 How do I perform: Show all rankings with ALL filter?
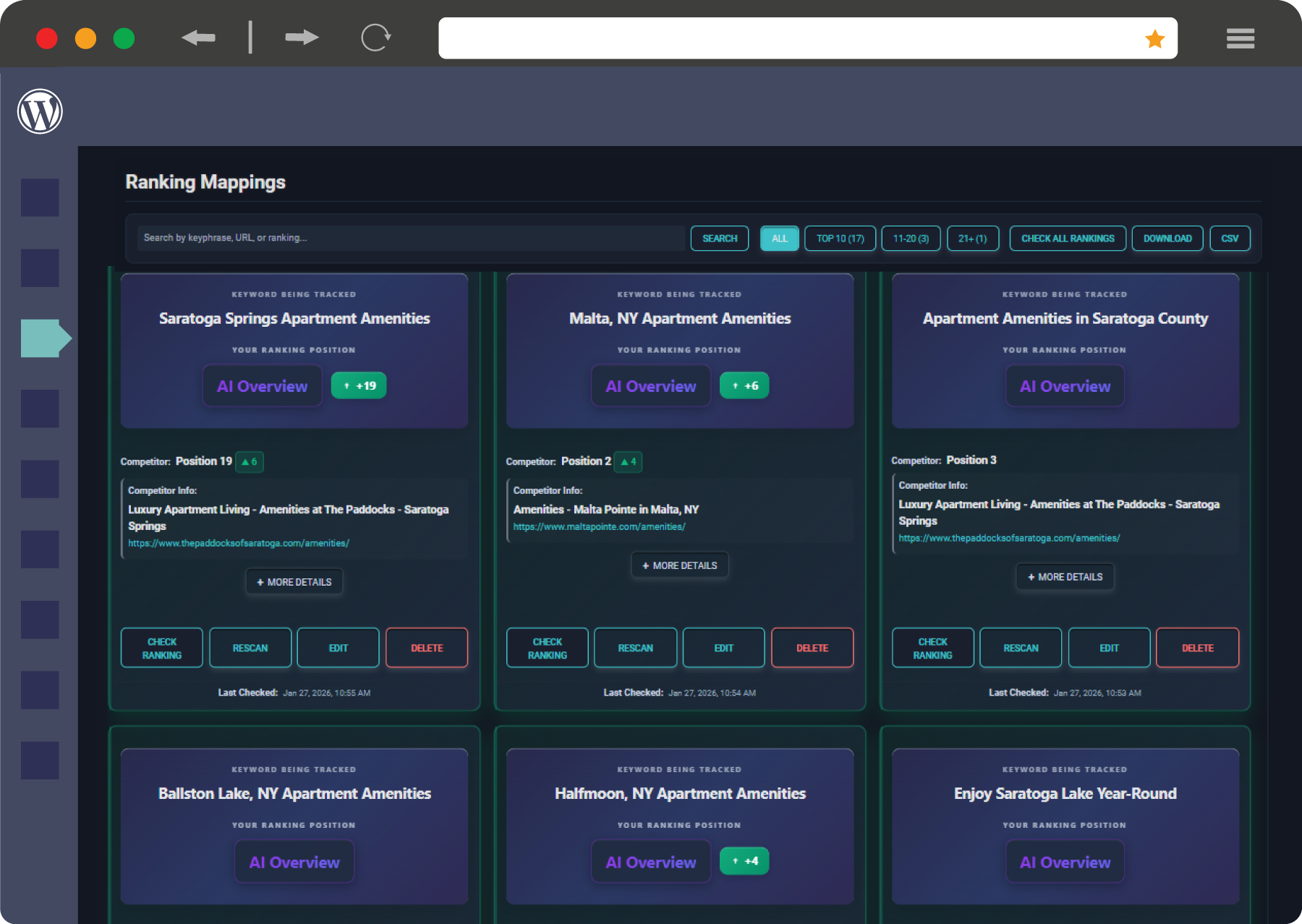pos(779,239)
